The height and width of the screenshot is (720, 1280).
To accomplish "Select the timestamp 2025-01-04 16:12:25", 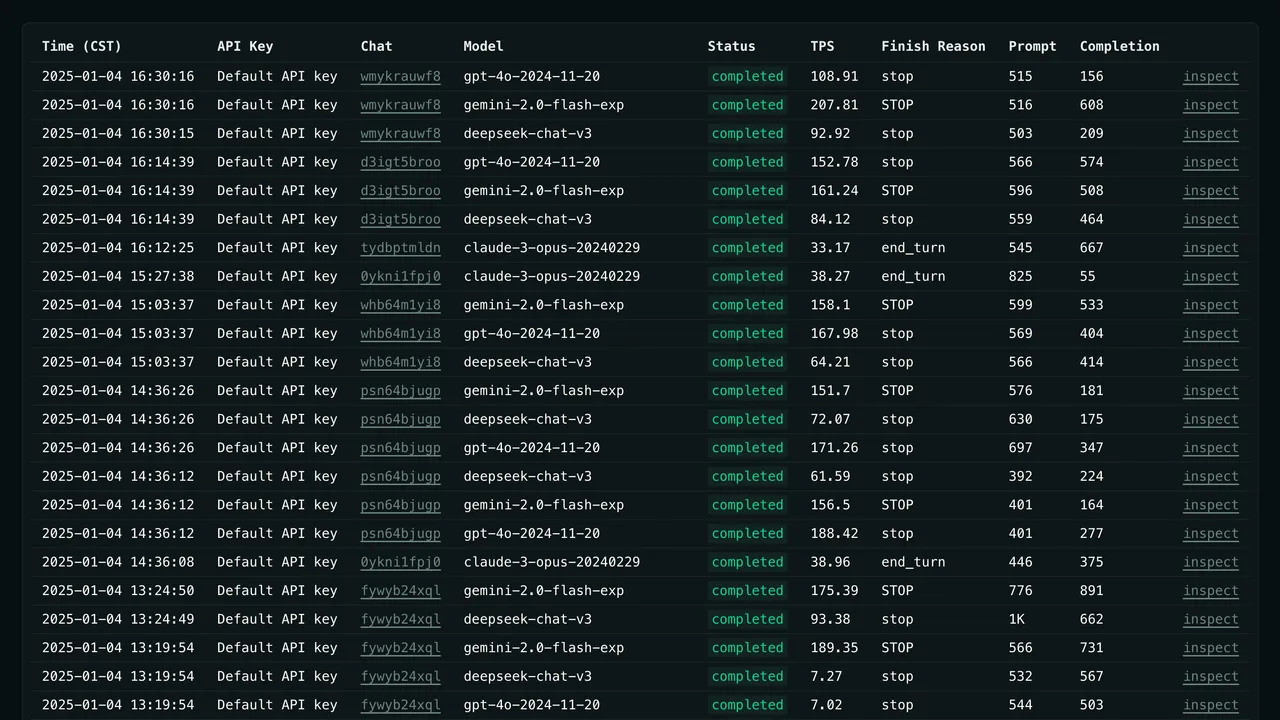I will 118,248.
